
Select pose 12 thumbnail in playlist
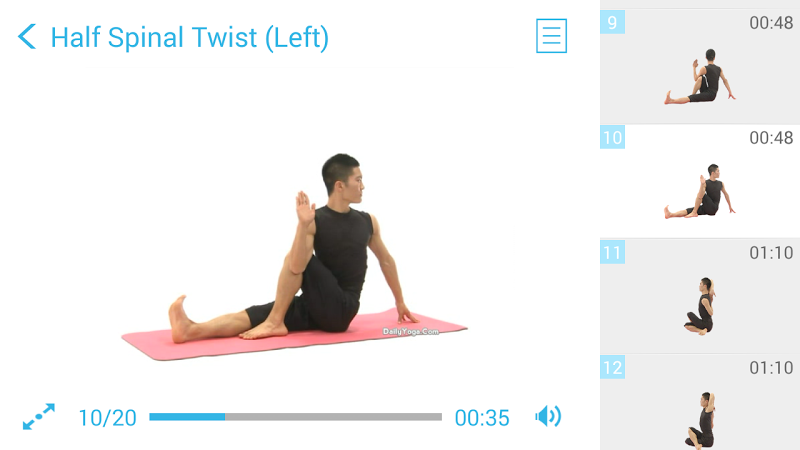point(700,403)
